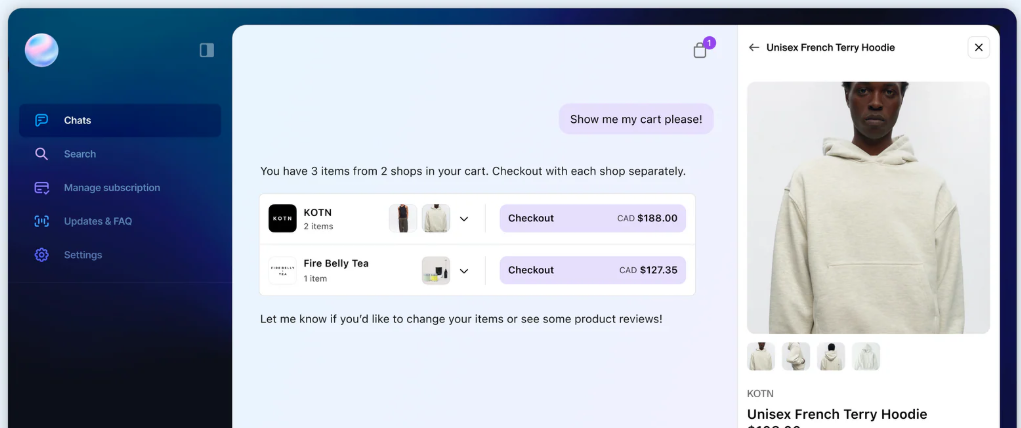This screenshot has width=1021, height=428.
Task: Checkout KOTN order for CAD $188.00
Action: [593, 218]
